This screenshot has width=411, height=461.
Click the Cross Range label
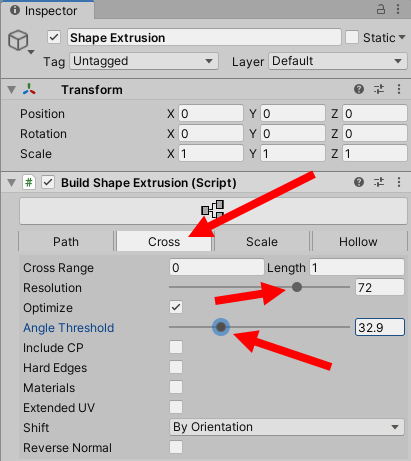[58, 268]
